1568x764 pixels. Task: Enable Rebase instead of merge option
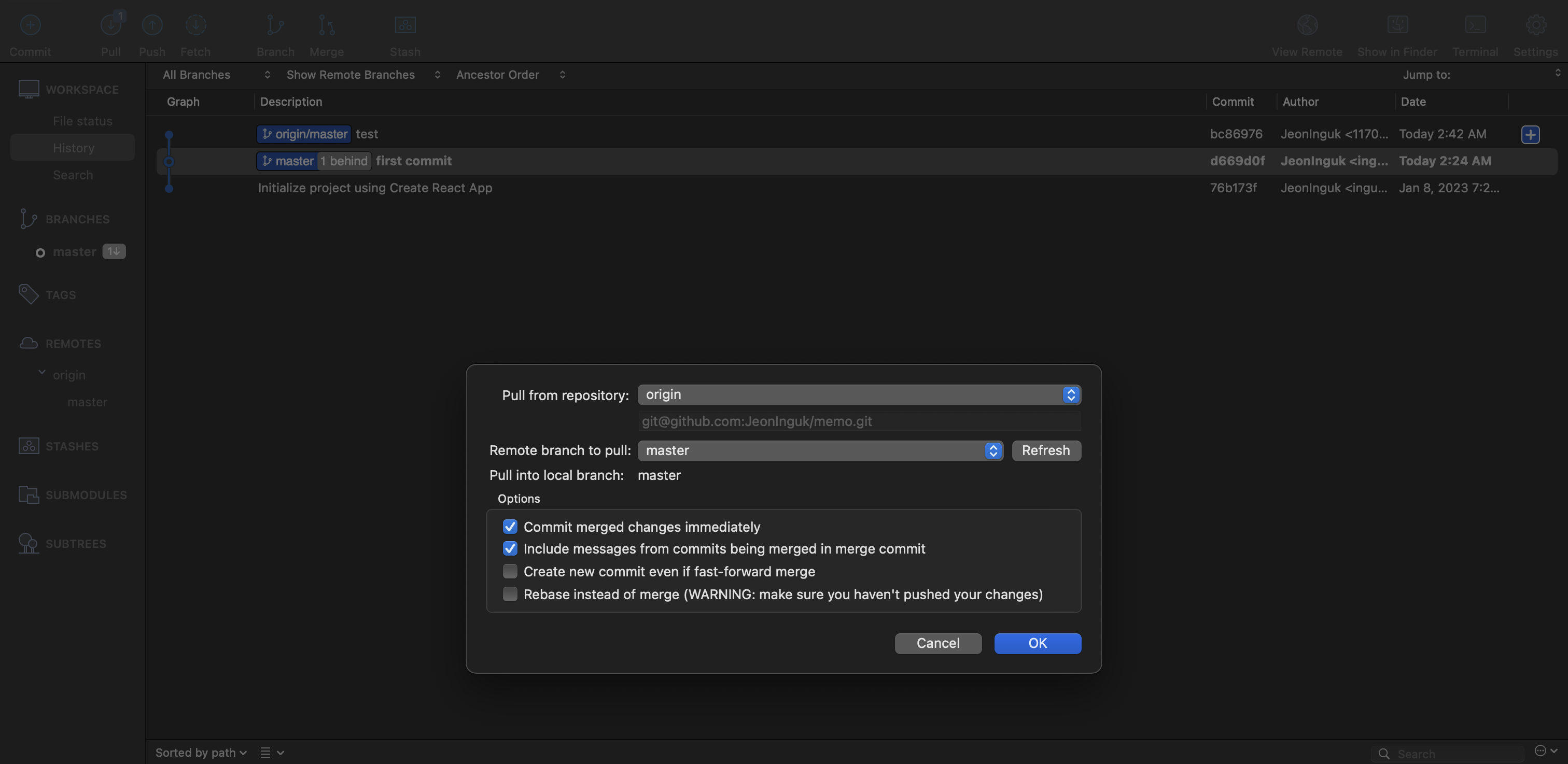tap(510, 593)
